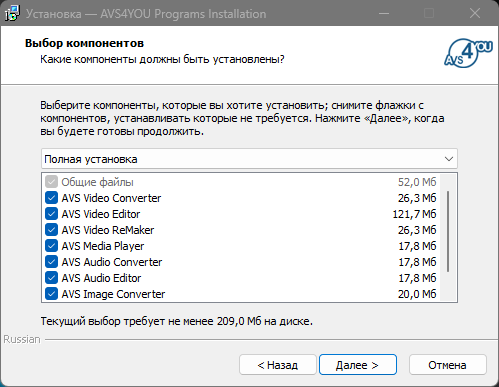Select the AVS Video ReMaker label
The width and height of the screenshot is (499, 387).
point(108,230)
